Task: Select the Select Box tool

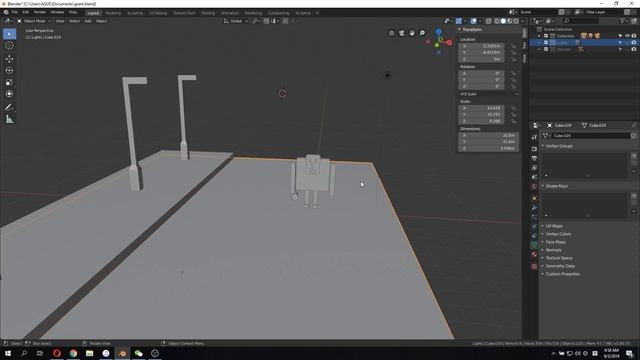Action: pos(9,34)
